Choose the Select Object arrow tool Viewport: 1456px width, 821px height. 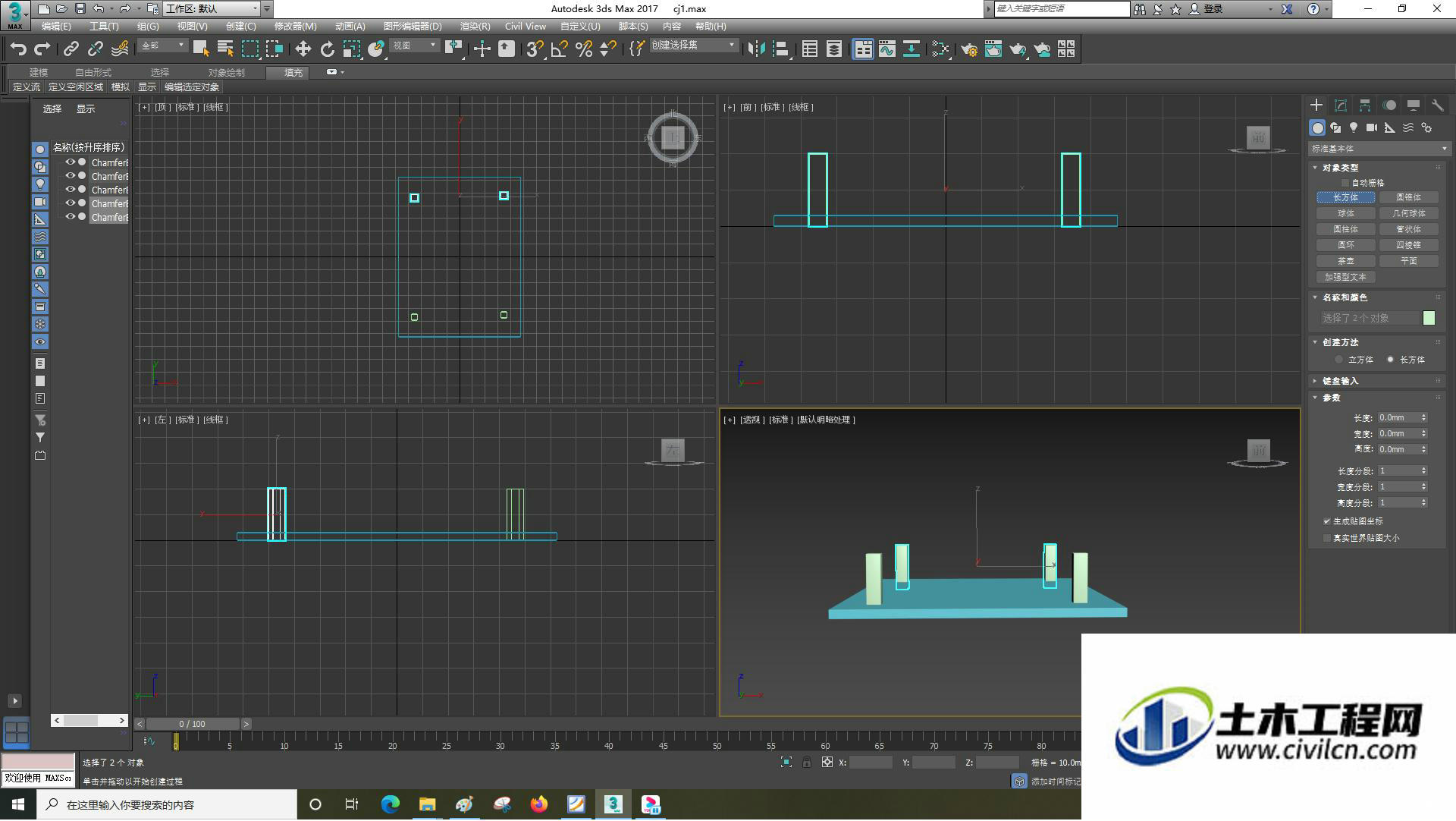coord(201,49)
